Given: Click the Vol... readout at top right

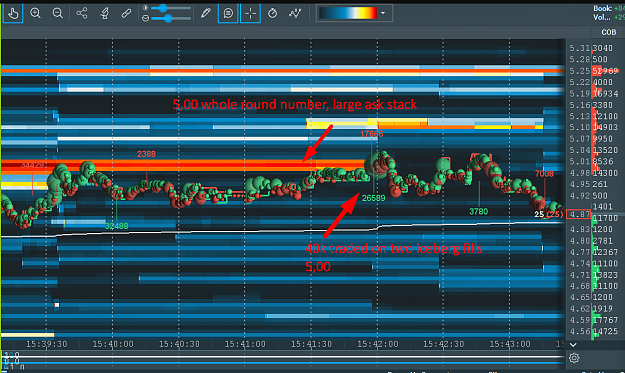Looking at the screenshot, I should point(609,17).
